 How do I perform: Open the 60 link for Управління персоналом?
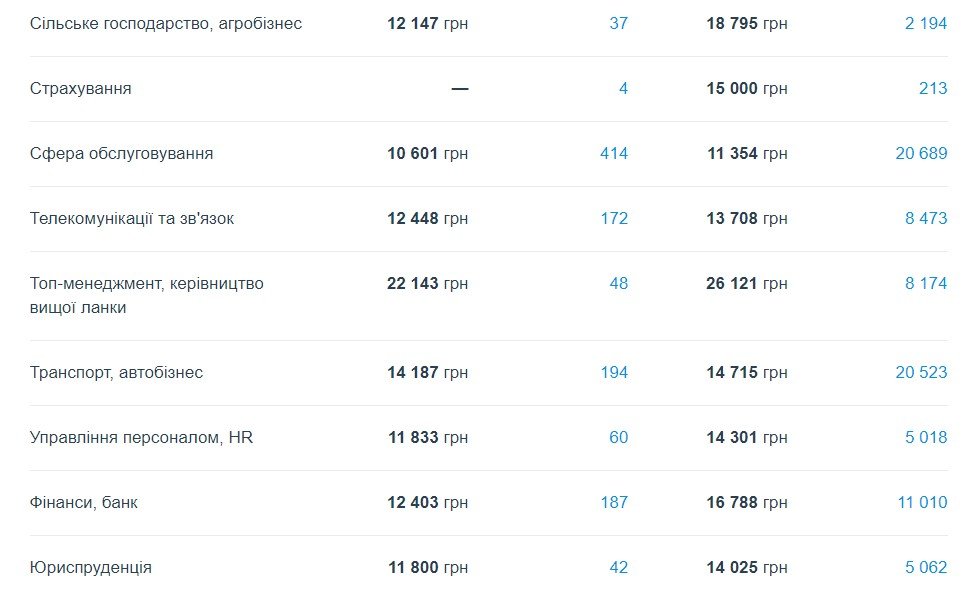[618, 437]
